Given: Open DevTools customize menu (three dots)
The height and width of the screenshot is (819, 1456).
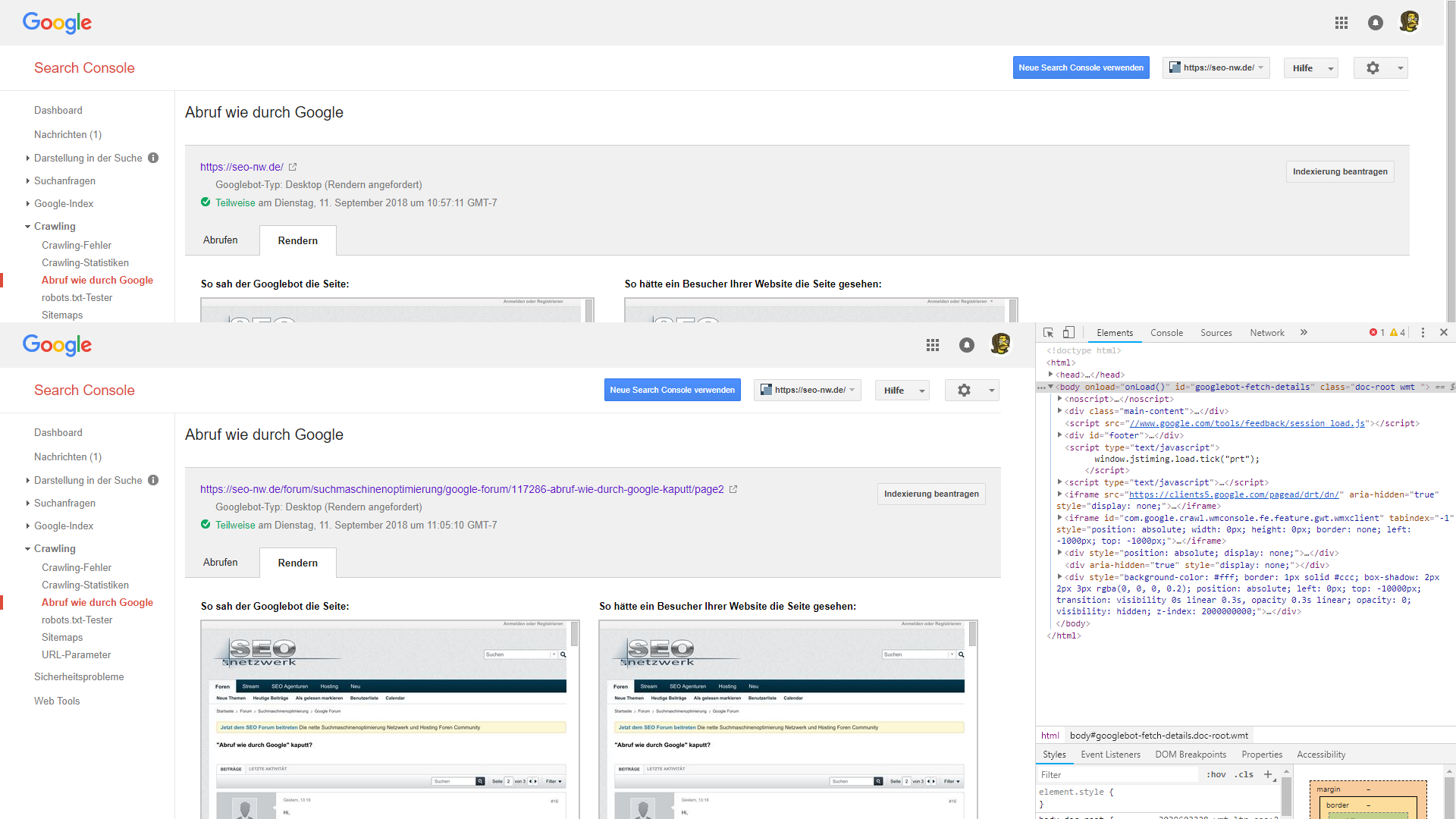Looking at the screenshot, I should (x=1423, y=333).
